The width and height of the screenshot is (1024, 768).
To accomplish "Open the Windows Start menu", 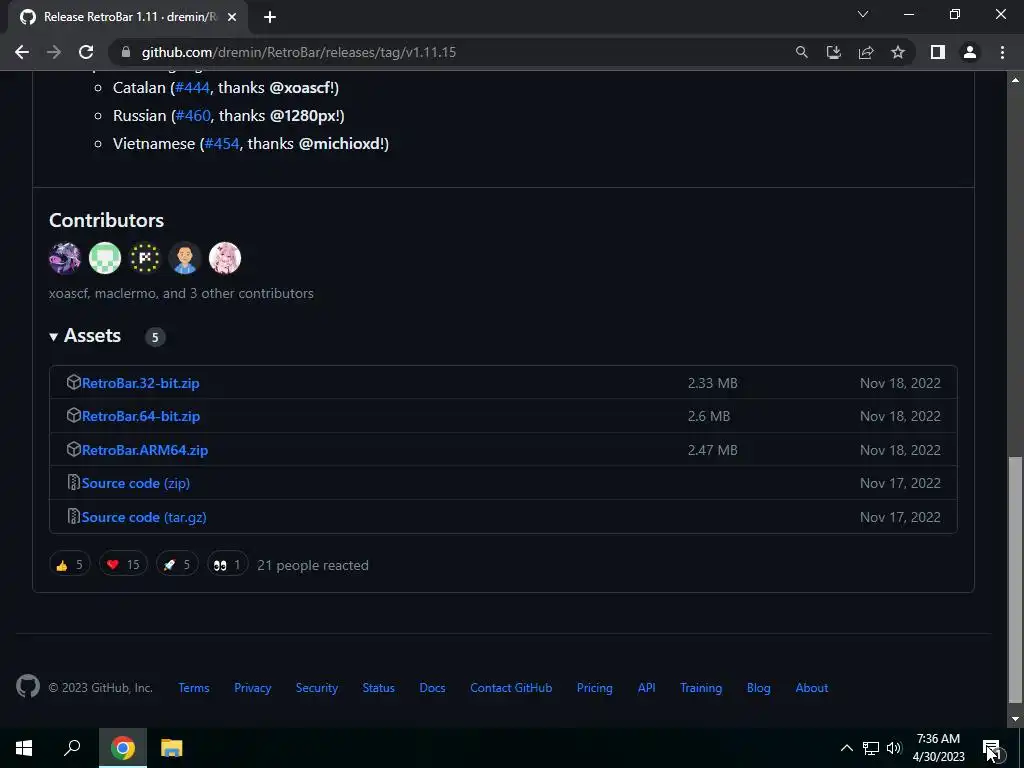I will pyautogui.click(x=24, y=748).
